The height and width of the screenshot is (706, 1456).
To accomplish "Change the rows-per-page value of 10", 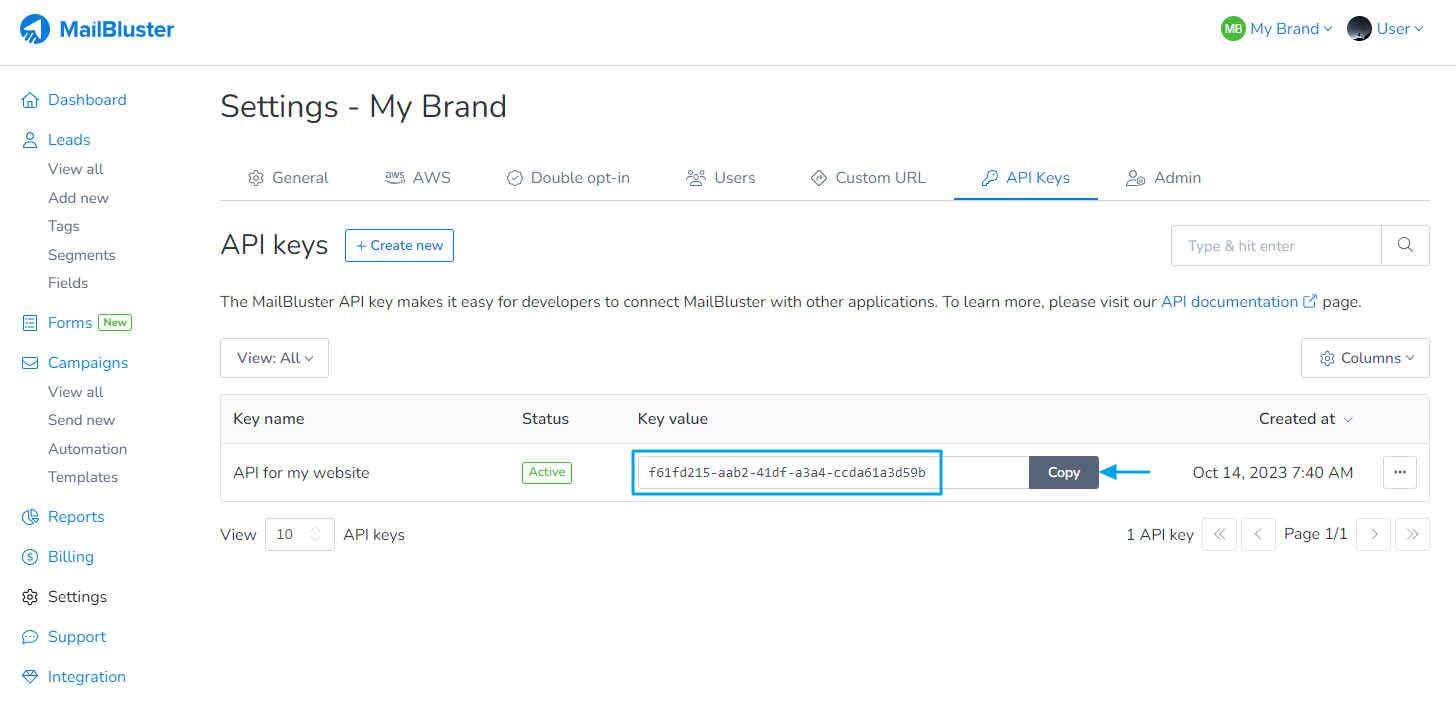I will (300, 535).
